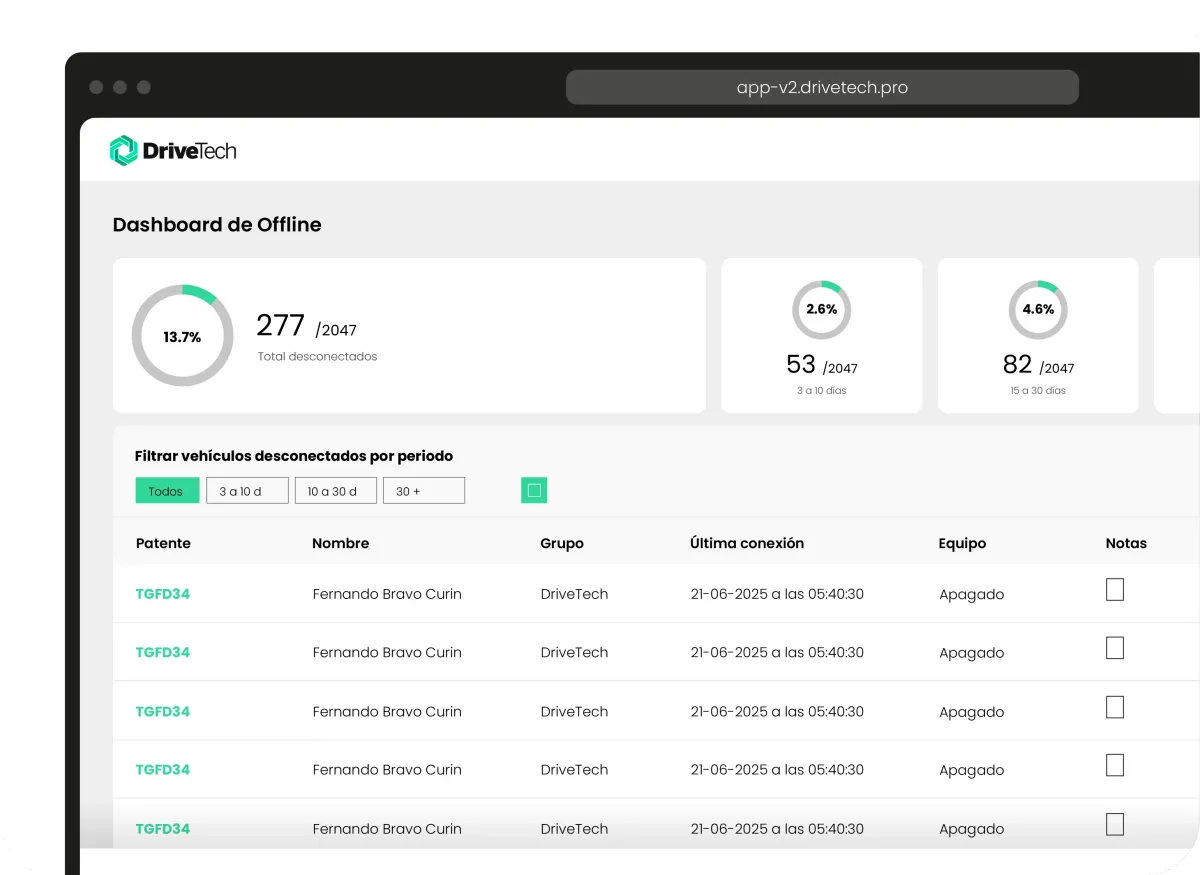Sort by the Última conexión column header
This screenshot has width=1200, height=875.
point(746,543)
